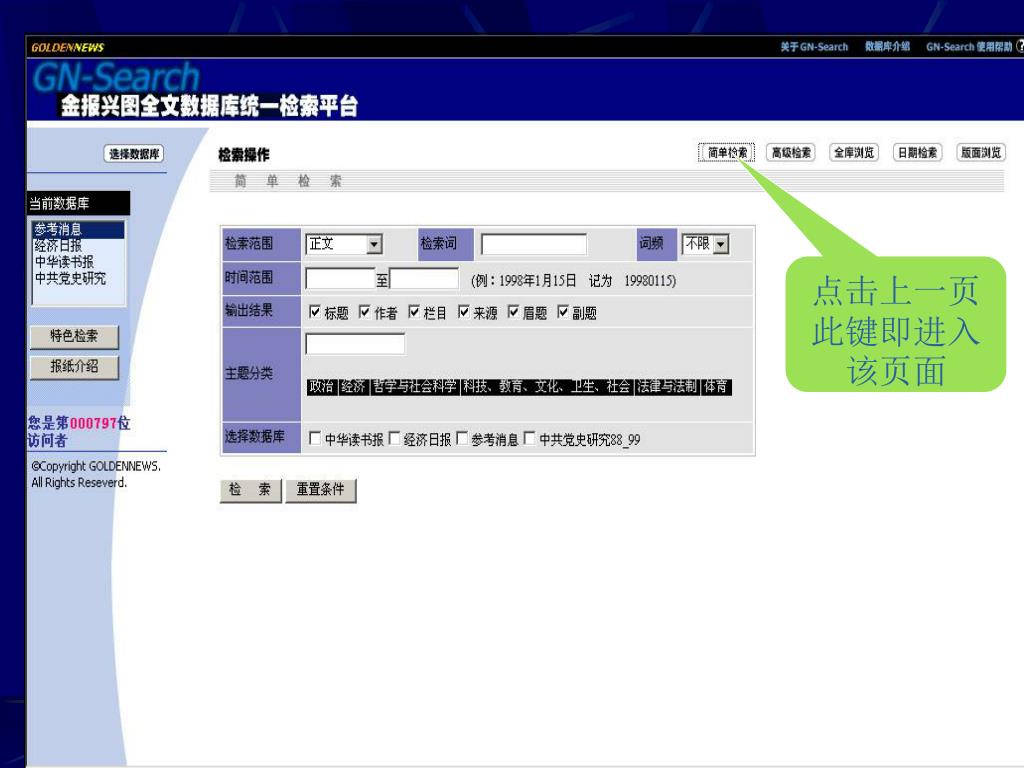Uncheck the 眉题 output checkbox
The width and height of the screenshot is (1024, 768).
pos(513,312)
